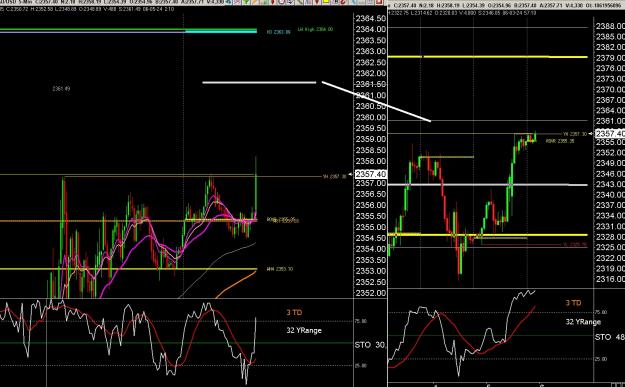Viewport: 625px width, 387px height.
Task: Click the 2361.49 text label in left chart
Action: point(61,88)
